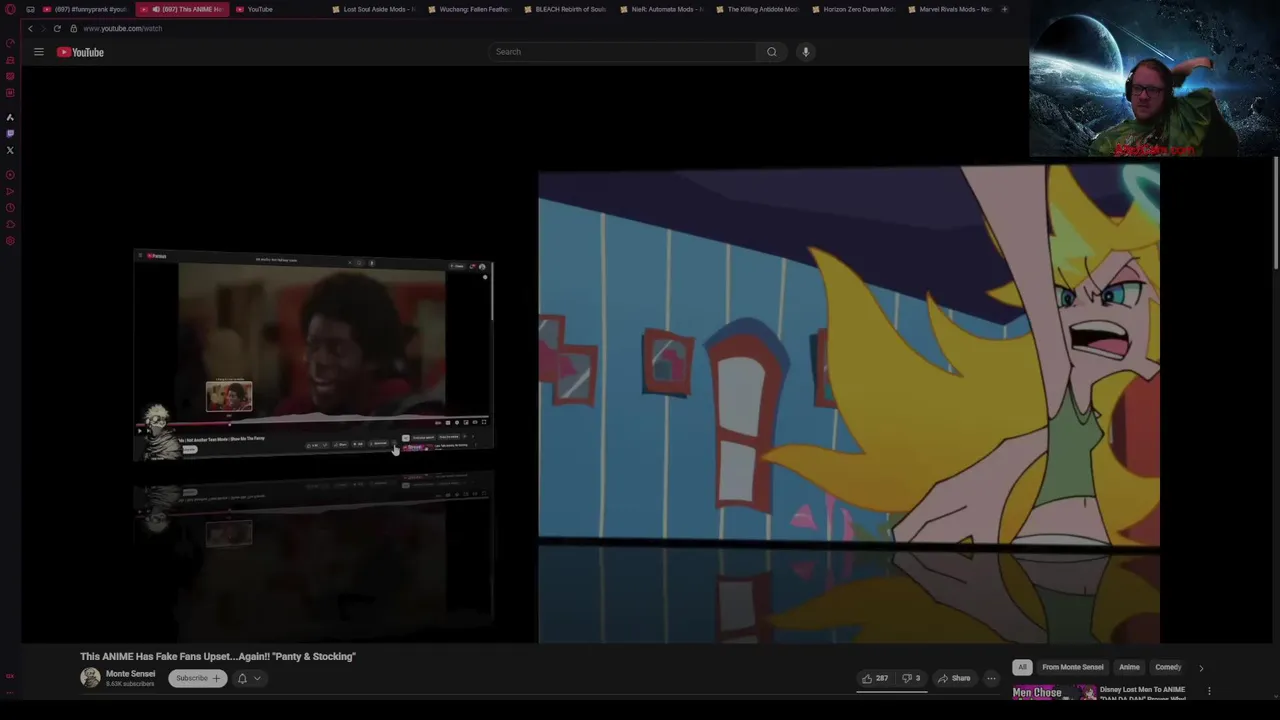This screenshot has height=720, width=1280.
Task: Select 'Anime' filter chip
Action: [1129, 667]
